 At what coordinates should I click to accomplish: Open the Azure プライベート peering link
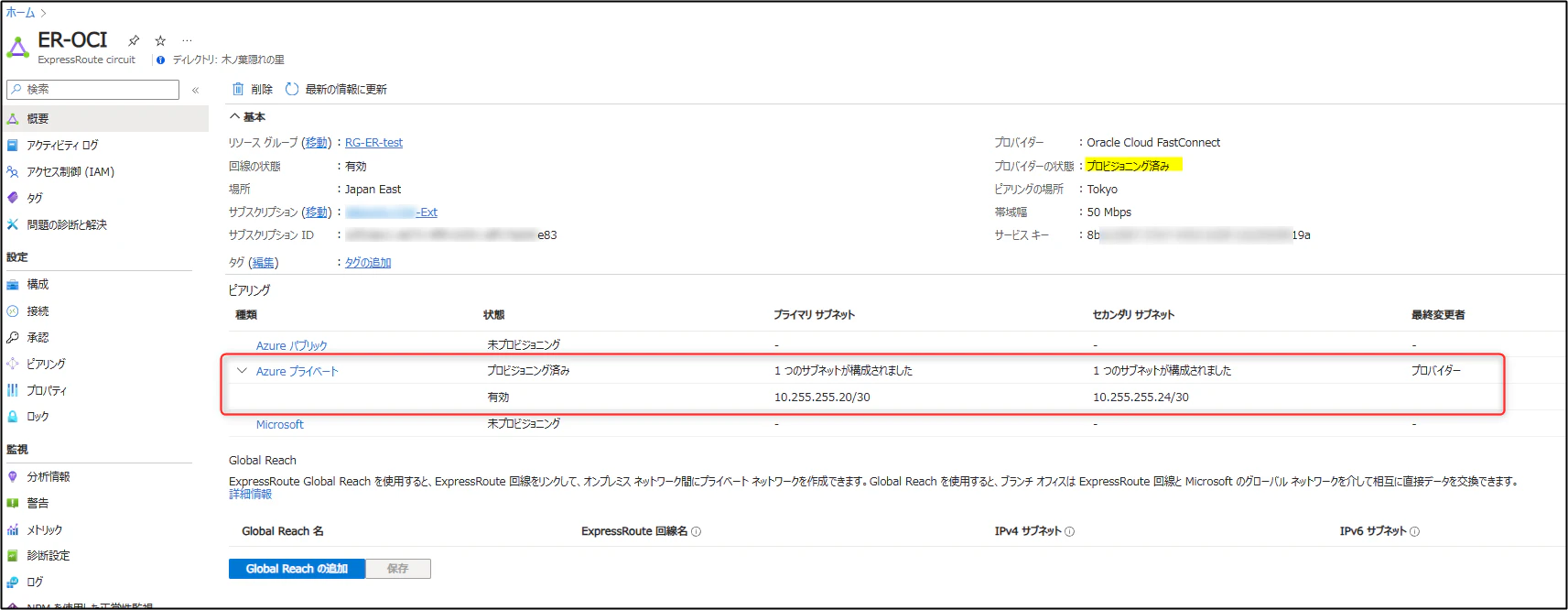(x=297, y=372)
